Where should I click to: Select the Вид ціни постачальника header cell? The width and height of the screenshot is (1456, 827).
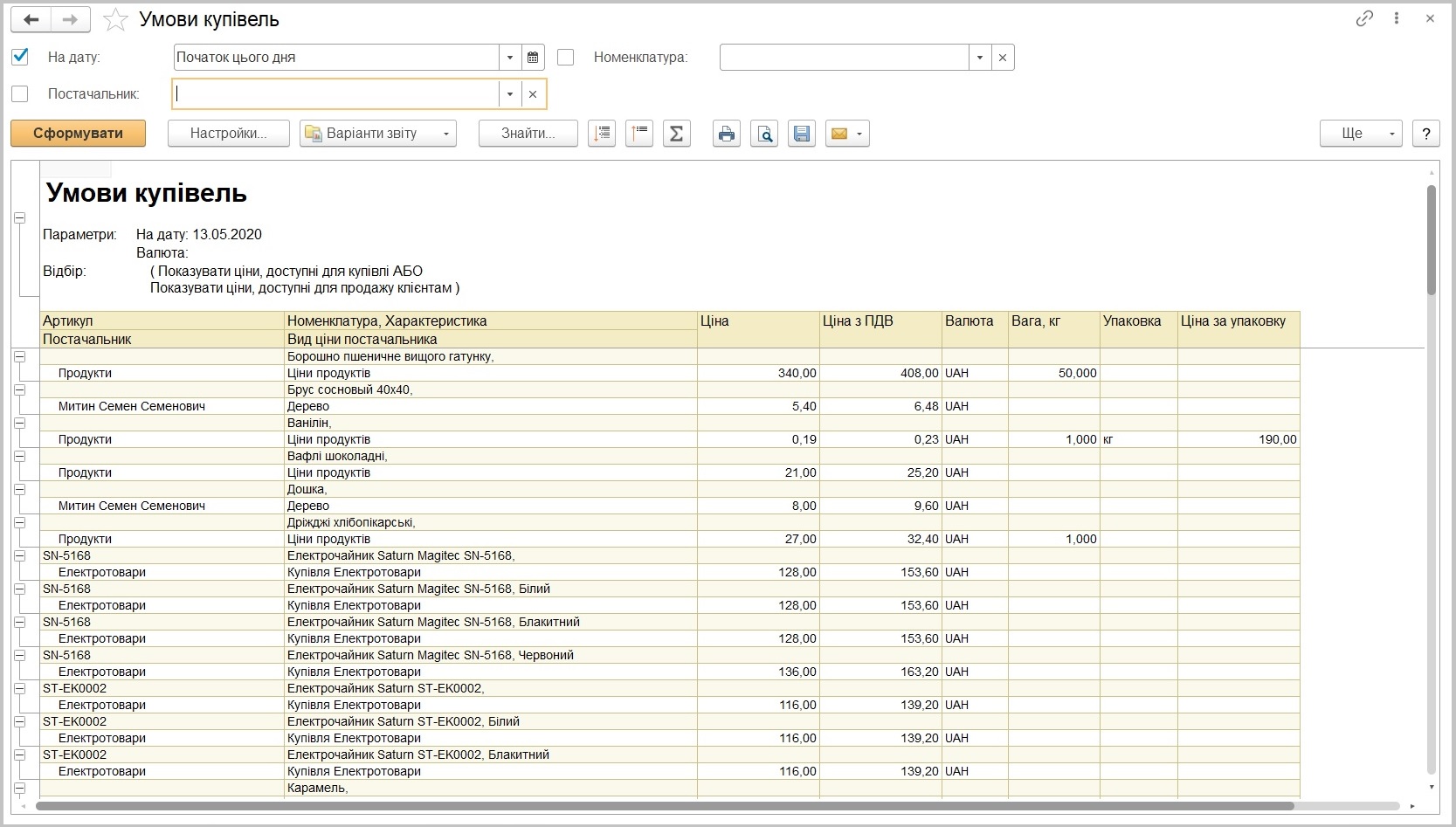pos(491,340)
